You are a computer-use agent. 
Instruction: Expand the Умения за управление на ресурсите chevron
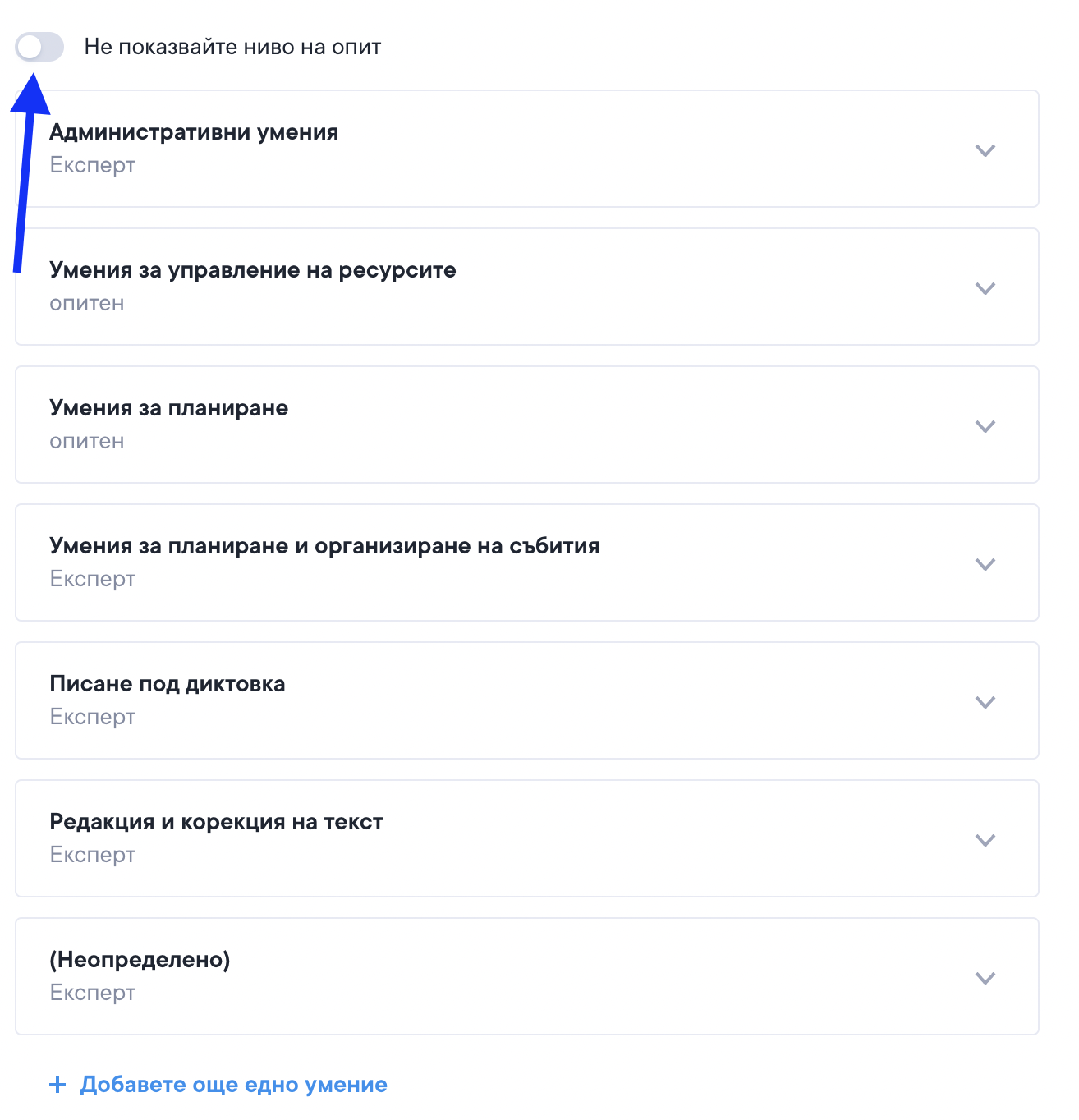985,288
